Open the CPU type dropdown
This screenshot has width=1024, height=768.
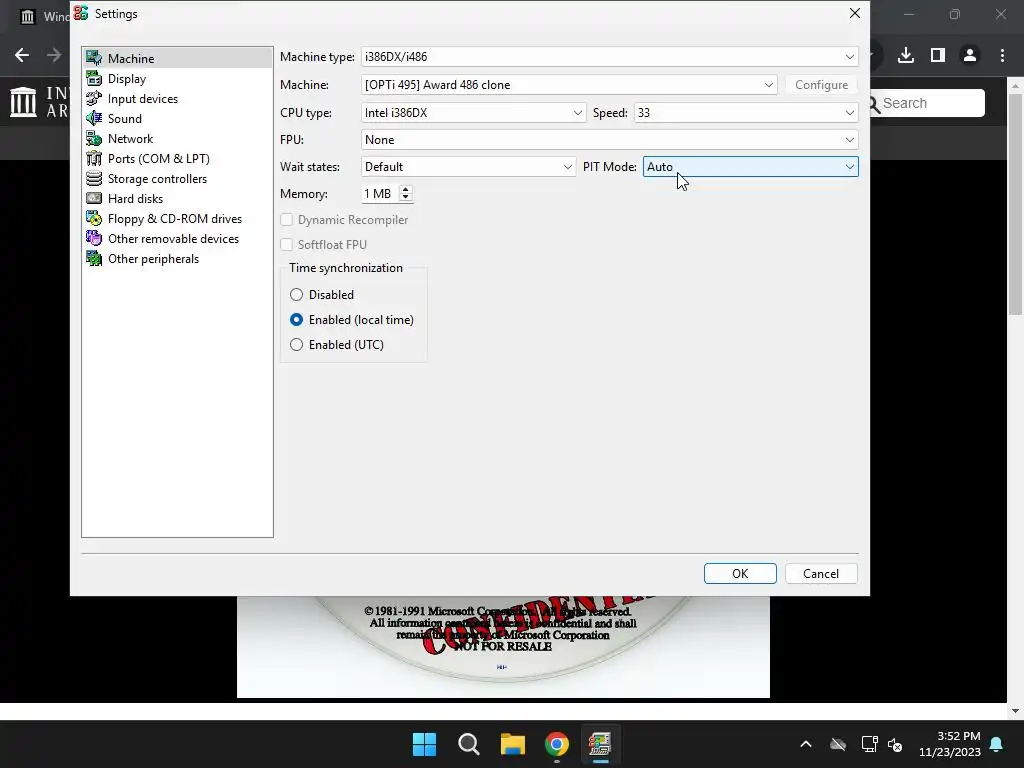pyautogui.click(x=473, y=112)
